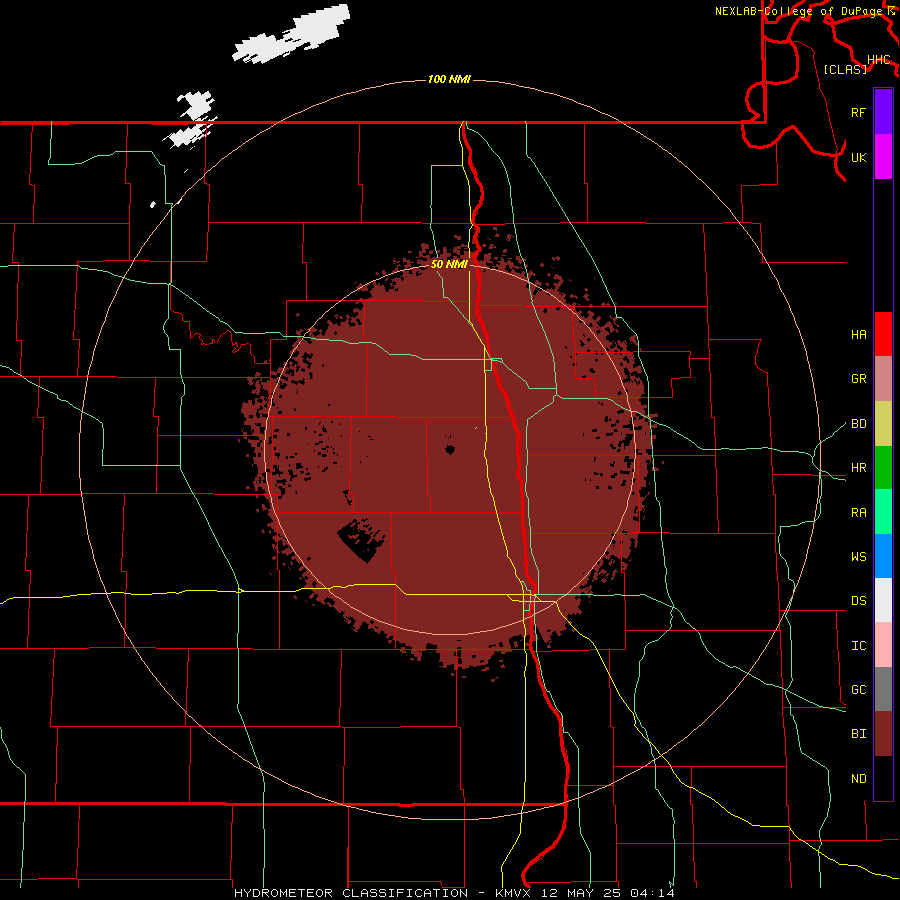Click the DS white legend swatch

[x=883, y=600]
